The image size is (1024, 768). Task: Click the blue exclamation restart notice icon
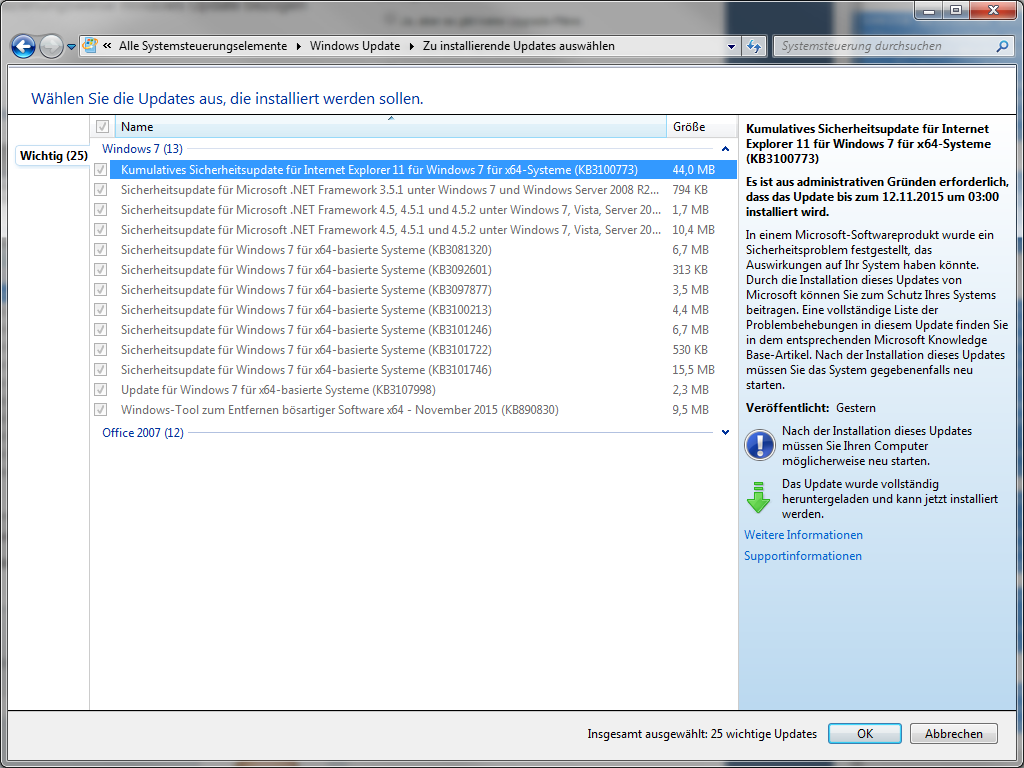(x=760, y=445)
